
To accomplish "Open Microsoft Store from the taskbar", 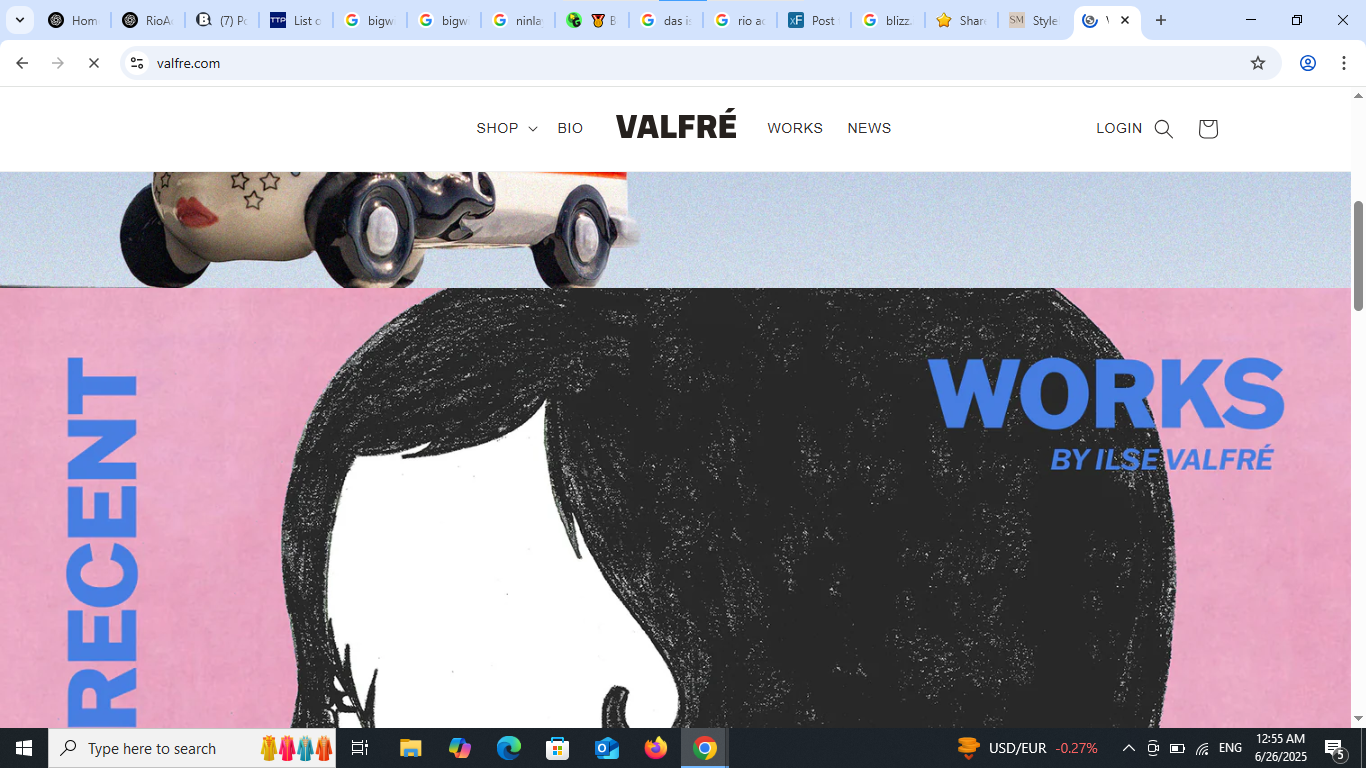I will pos(558,748).
